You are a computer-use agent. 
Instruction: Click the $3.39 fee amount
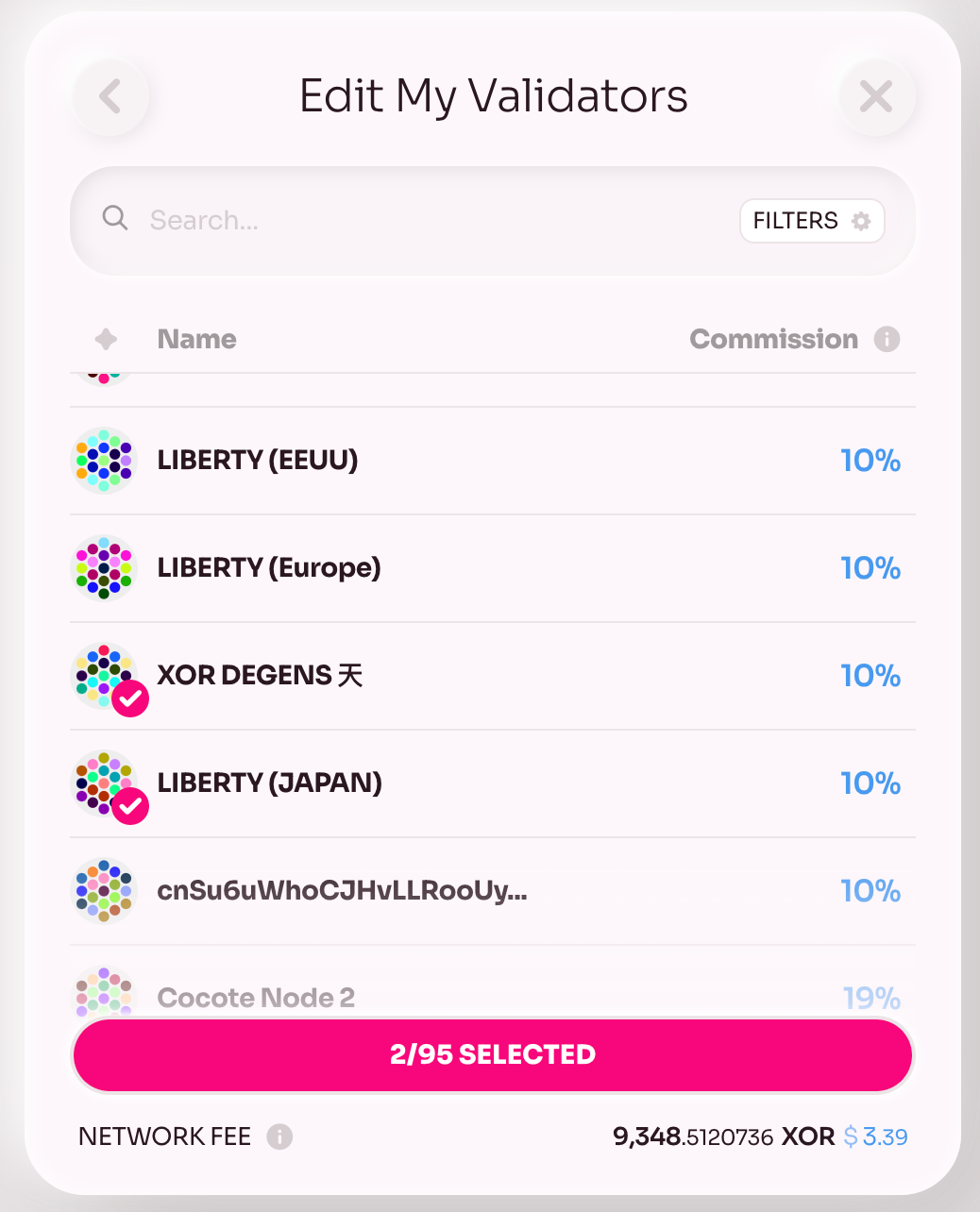tap(875, 1136)
